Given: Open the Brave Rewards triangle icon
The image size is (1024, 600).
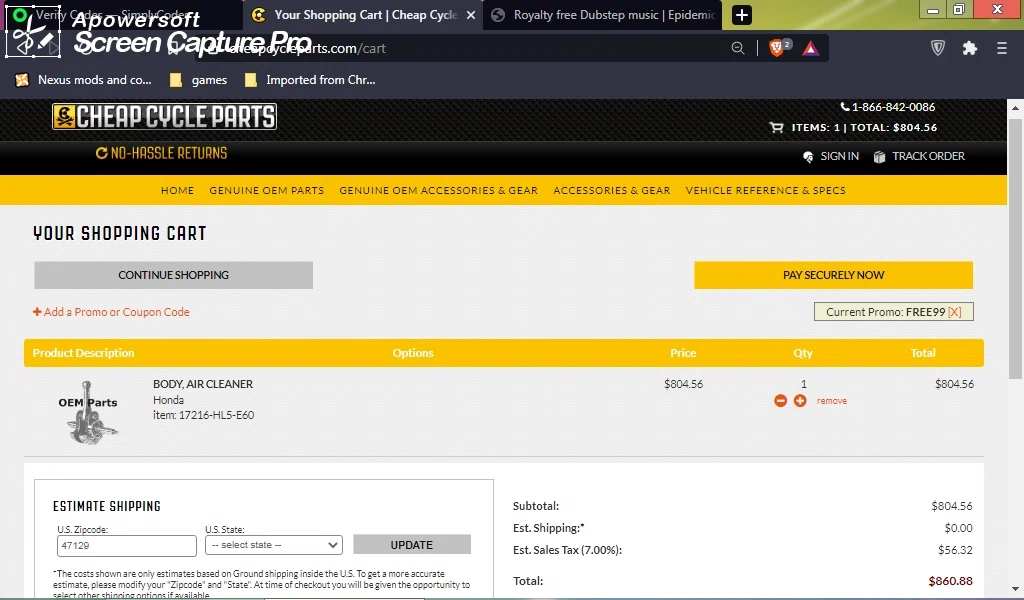Looking at the screenshot, I should tap(810, 48).
